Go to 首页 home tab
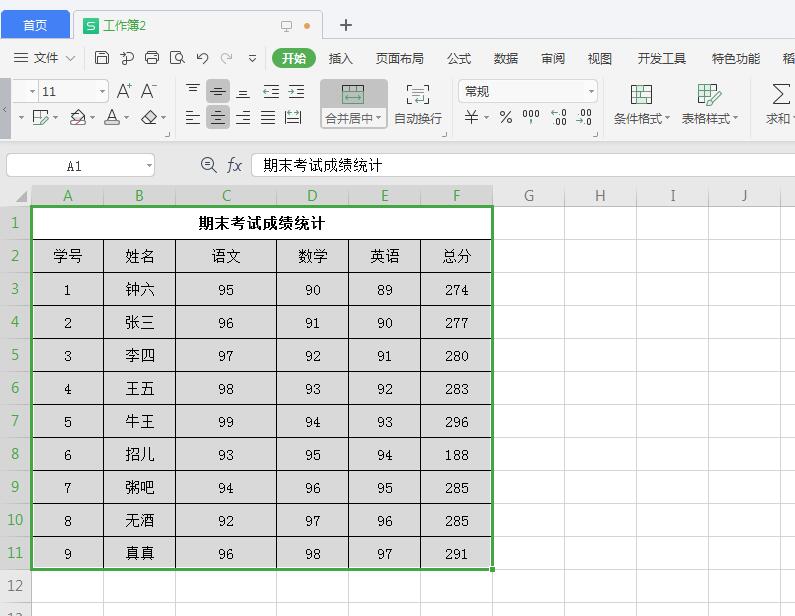795x616 pixels. (x=35, y=25)
